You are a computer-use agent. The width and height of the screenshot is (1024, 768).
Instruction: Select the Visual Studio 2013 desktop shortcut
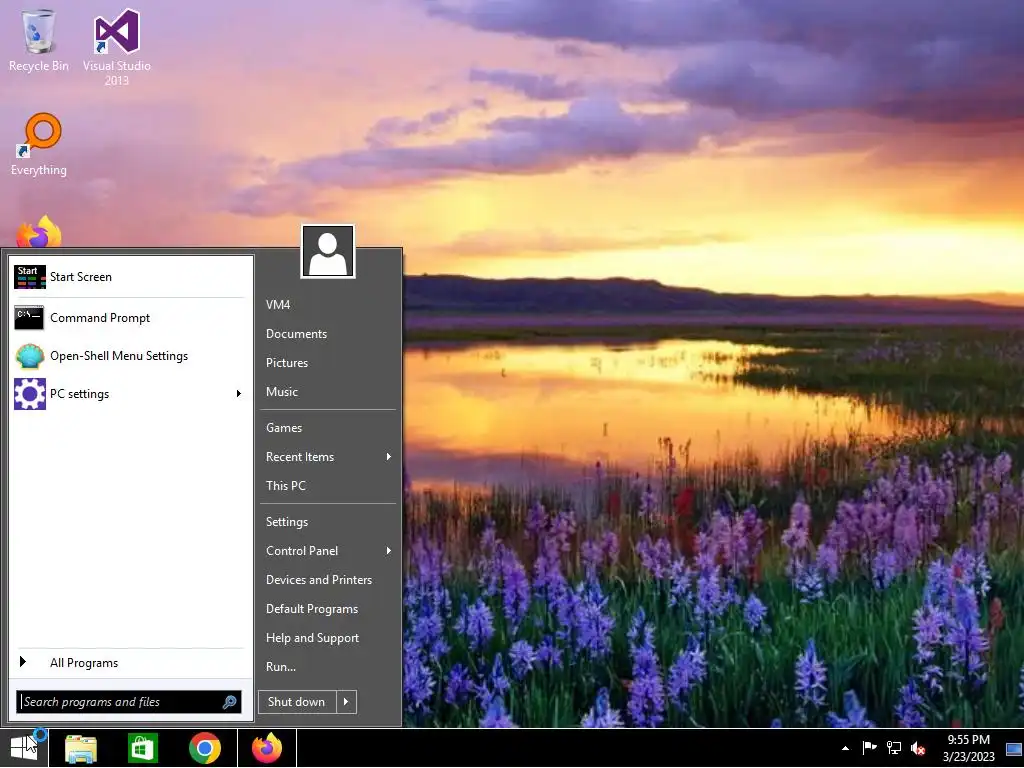coord(116,46)
